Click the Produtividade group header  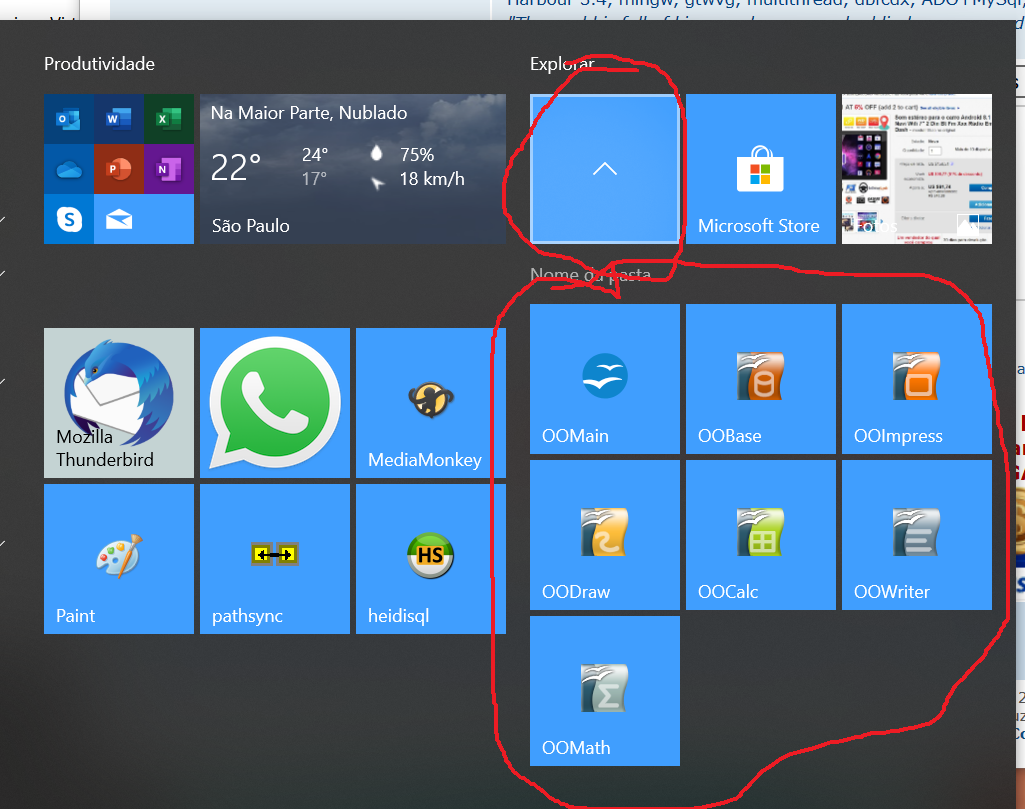(x=99, y=64)
